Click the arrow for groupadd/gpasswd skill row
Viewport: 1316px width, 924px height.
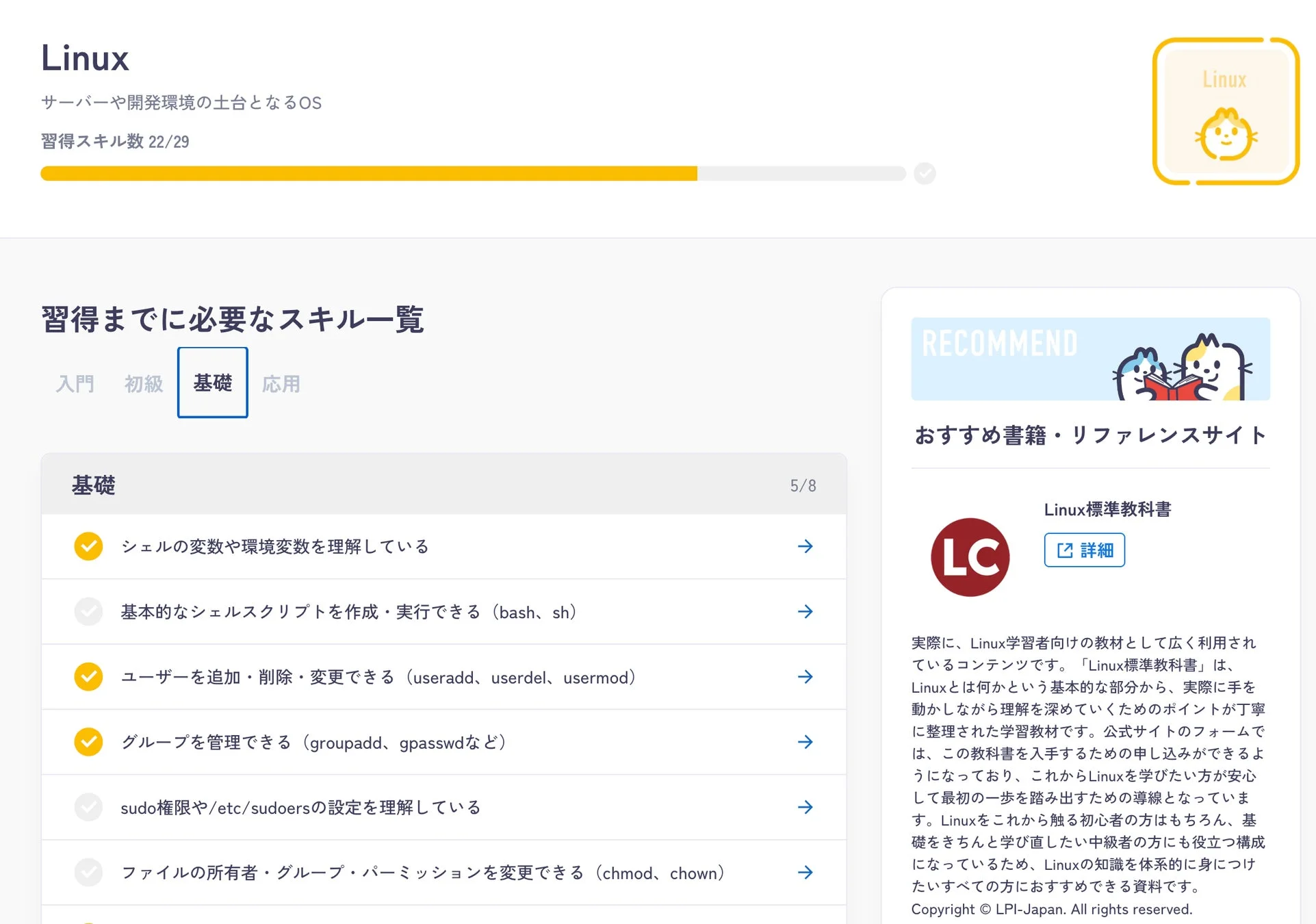point(806,742)
